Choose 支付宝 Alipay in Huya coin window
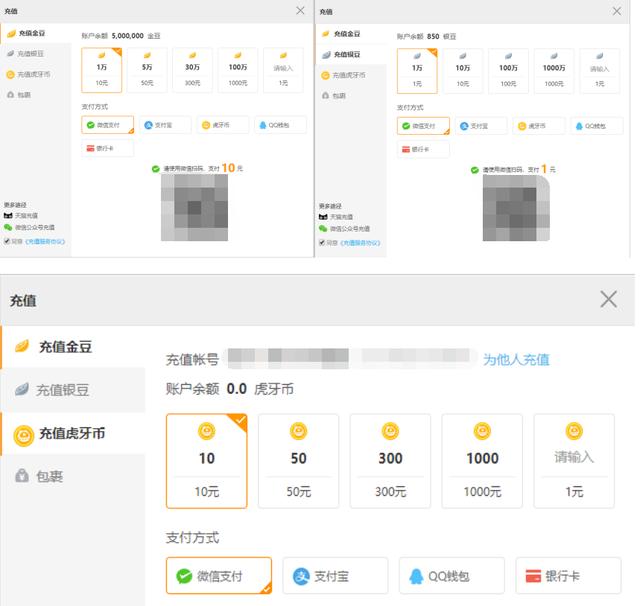Viewport: 640px width, 606px height. click(335, 576)
